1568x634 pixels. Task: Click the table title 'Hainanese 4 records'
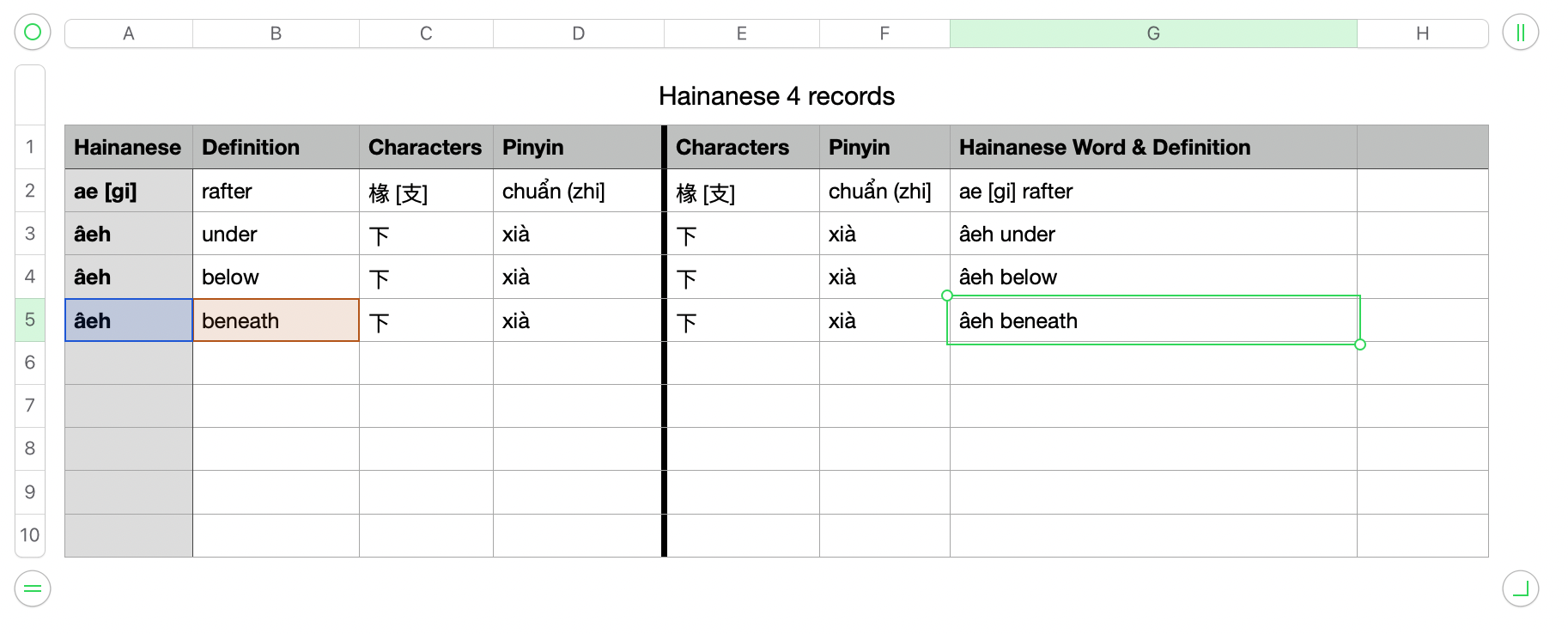pos(776,96)
